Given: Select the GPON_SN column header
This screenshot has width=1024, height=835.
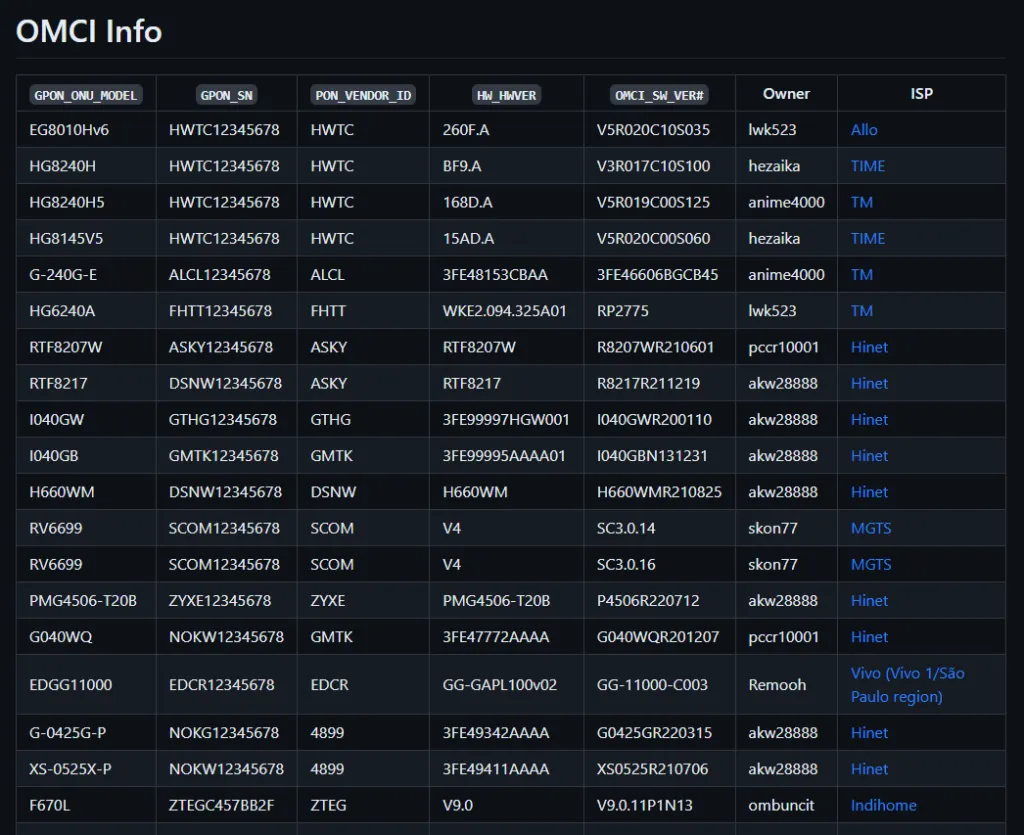Looking at the screenshot, I should [226, 95].
